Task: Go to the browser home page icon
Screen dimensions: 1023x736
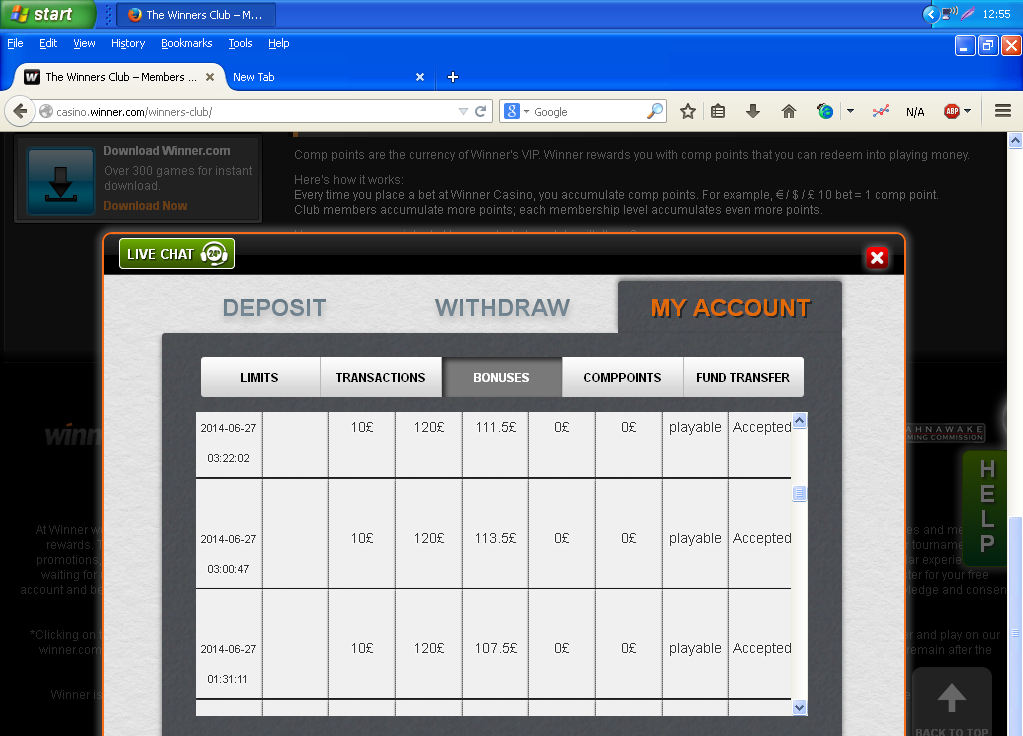Action: 789,112
